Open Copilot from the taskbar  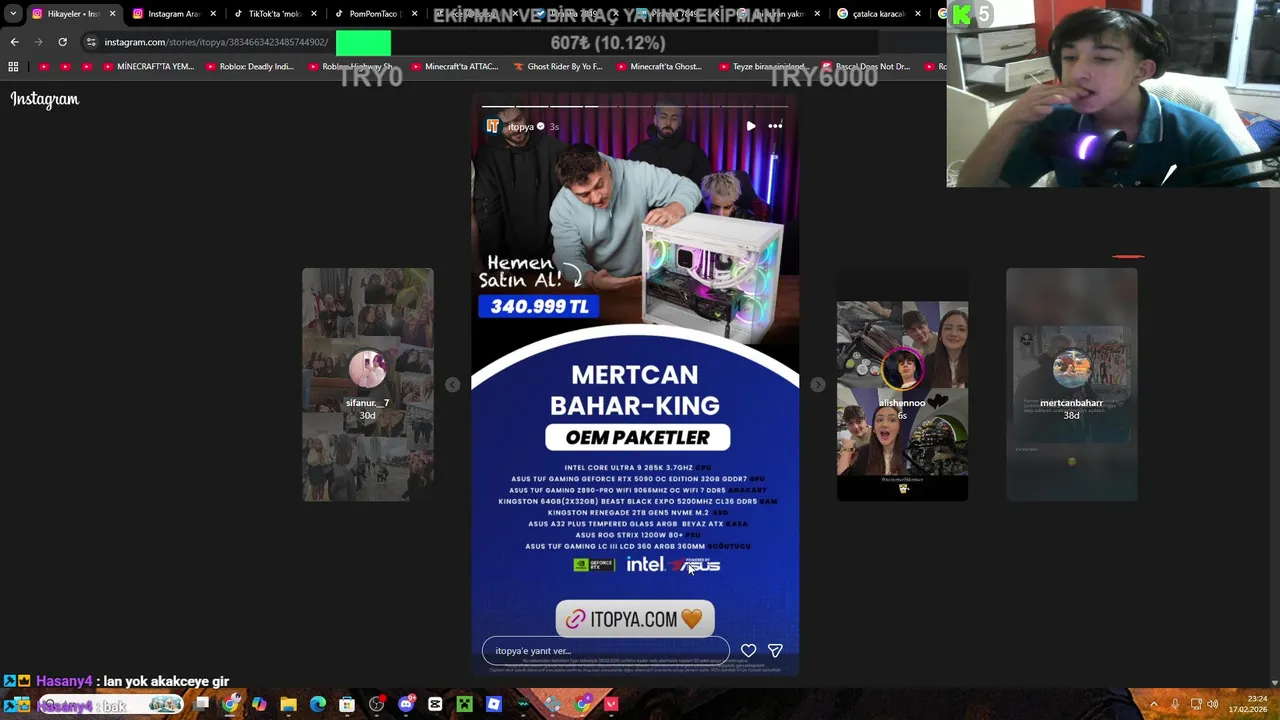point(259,705)
